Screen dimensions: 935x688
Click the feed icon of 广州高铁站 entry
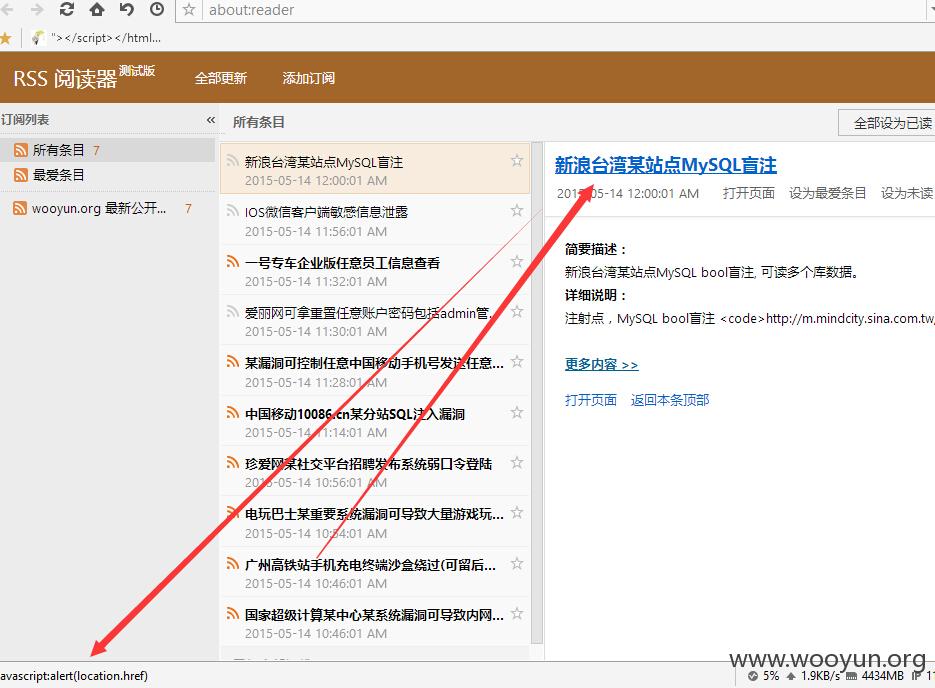click(x=233, y=563)
